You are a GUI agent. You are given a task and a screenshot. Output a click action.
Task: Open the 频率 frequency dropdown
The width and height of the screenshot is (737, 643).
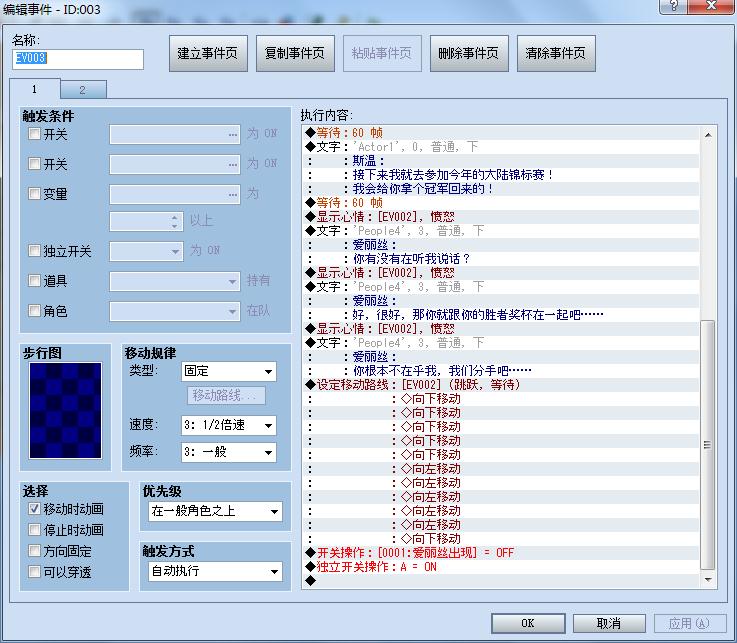point(229,452)
